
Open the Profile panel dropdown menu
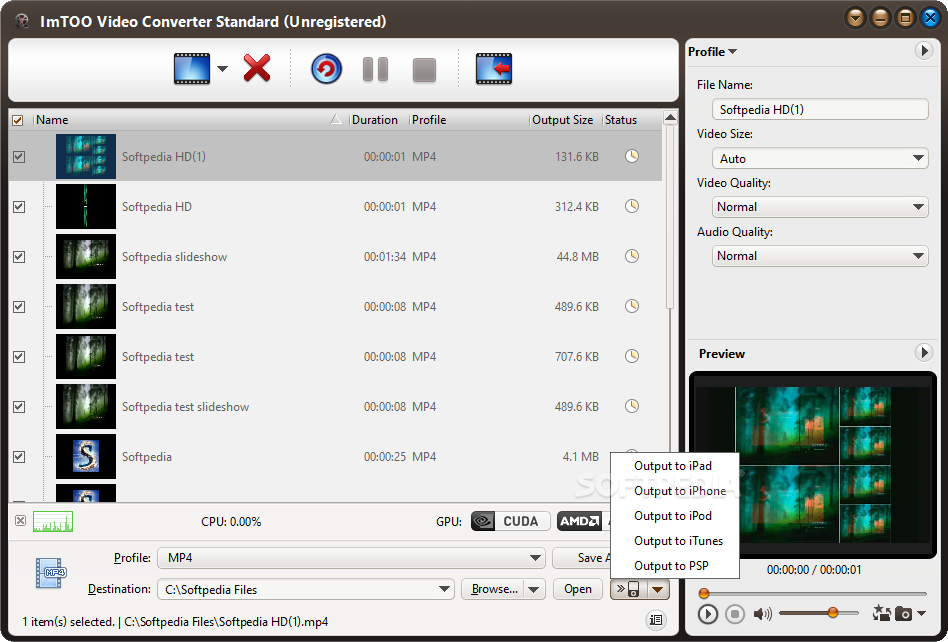click(x=712, y=52)
